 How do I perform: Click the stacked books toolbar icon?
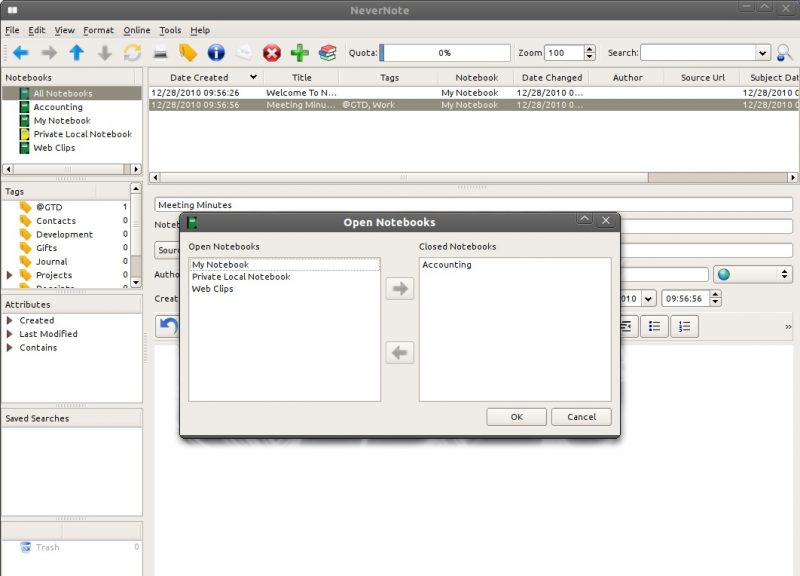coord(328,53)
